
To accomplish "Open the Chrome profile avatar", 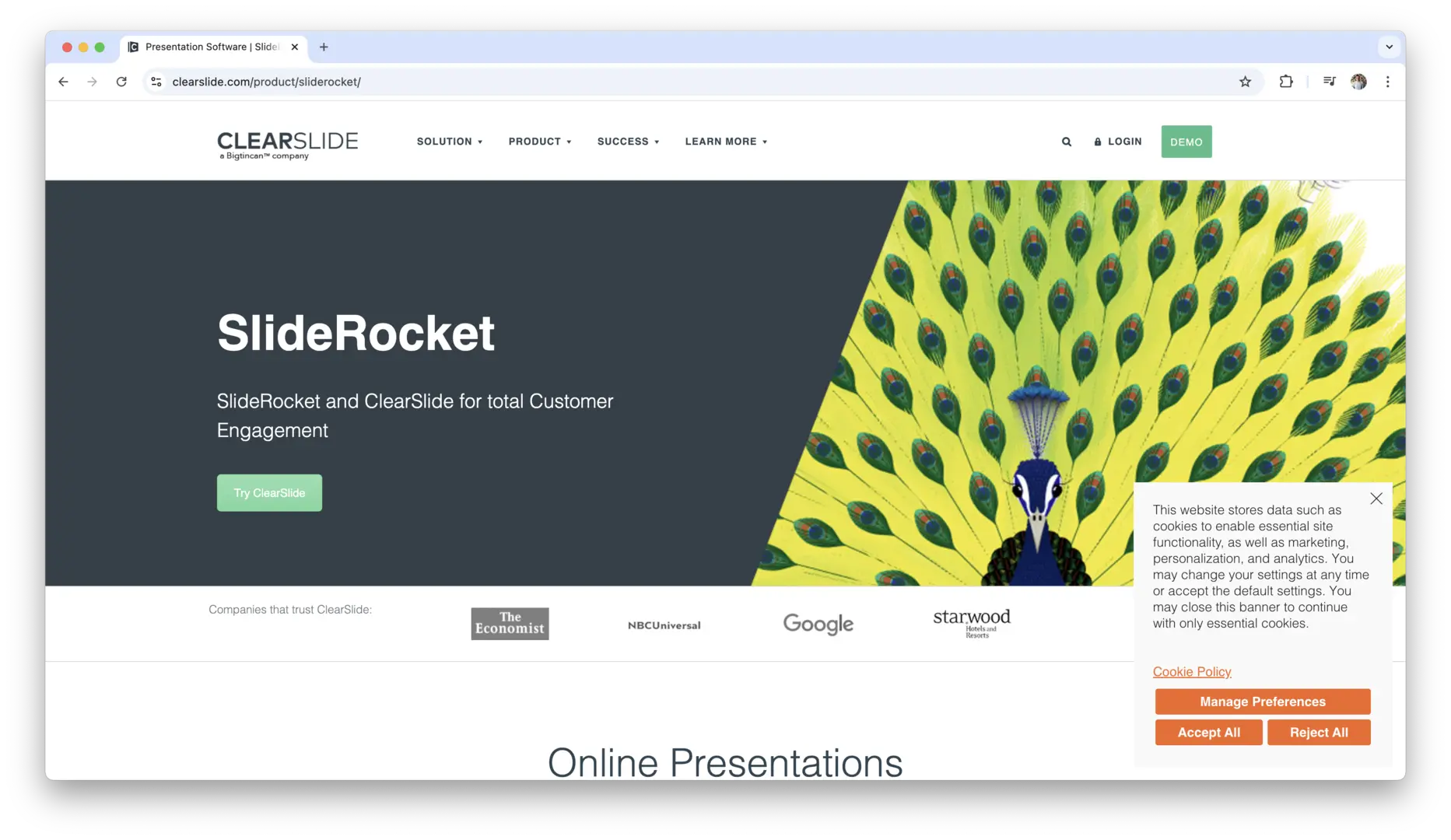I will pyautogui.click(x=1358, y=82).
